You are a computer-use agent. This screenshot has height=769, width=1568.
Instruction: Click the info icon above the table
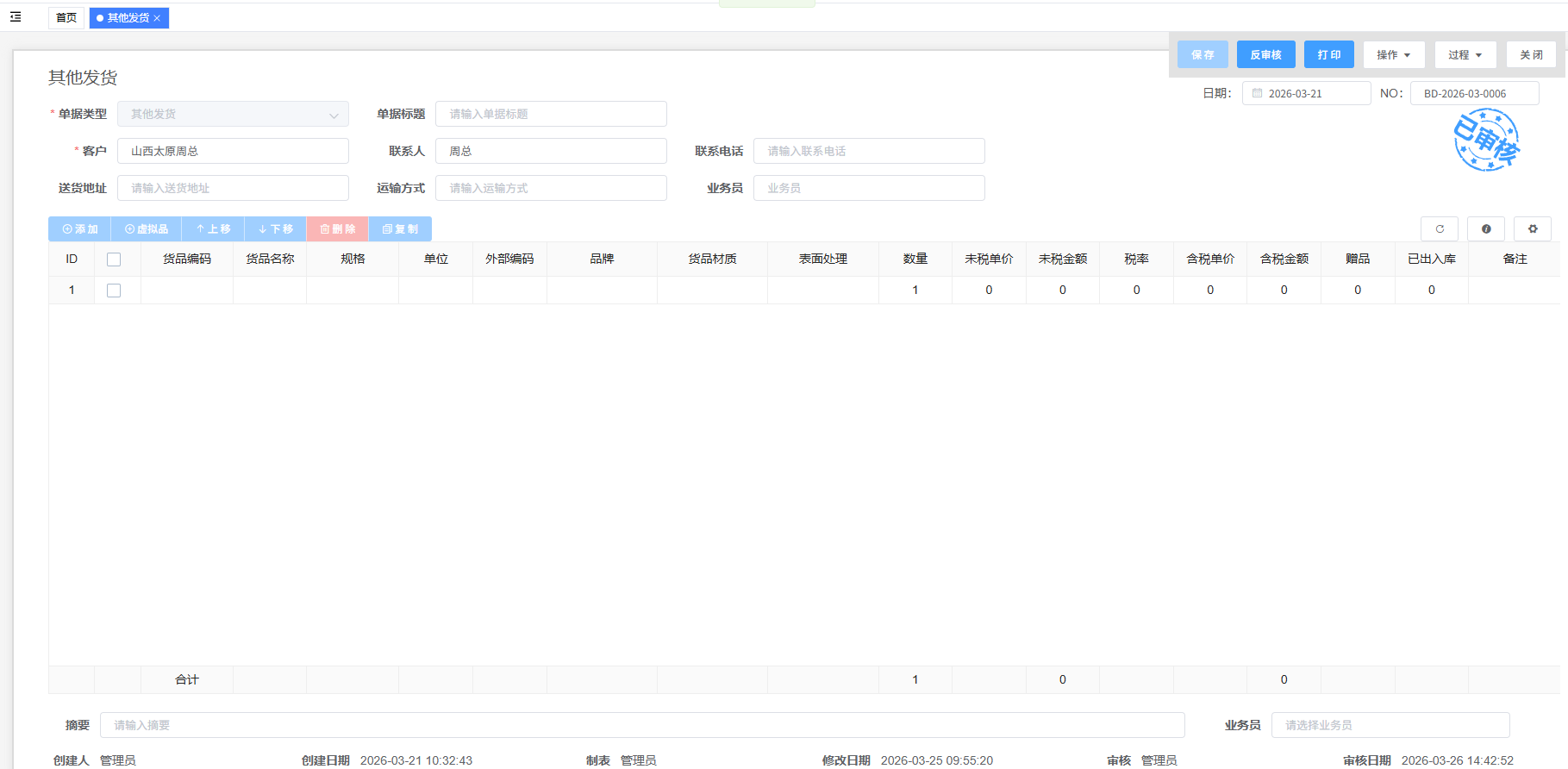(1485, 229)
